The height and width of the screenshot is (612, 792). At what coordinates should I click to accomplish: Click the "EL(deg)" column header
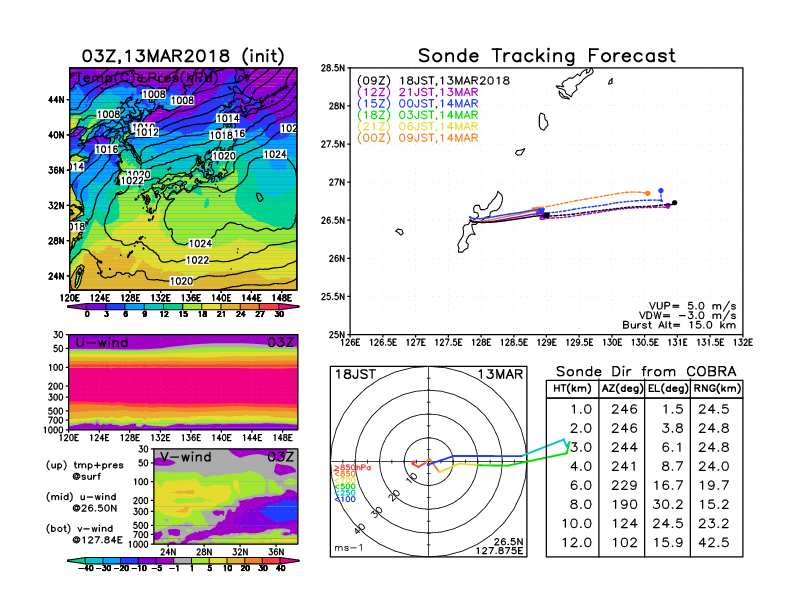[x=668, y=388]
